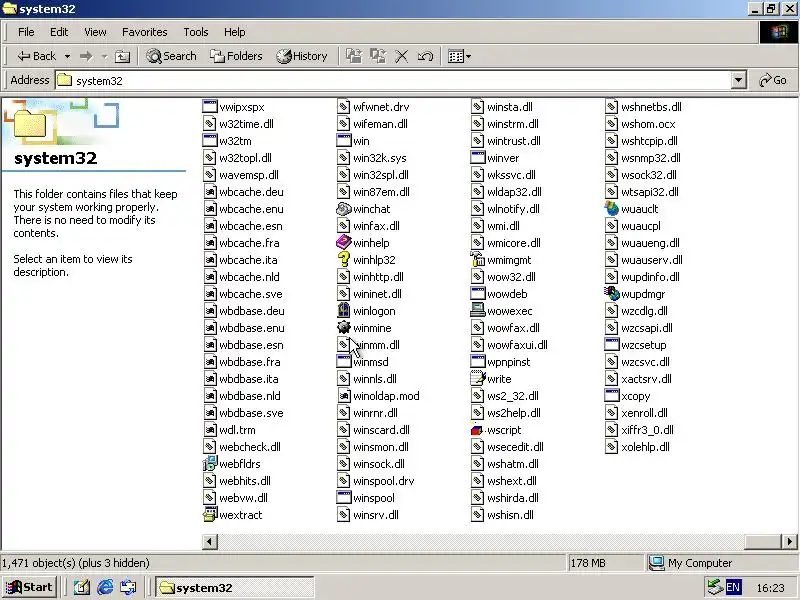The width and height of the screenshot is (800, 600).
Task: Select the file wshom.ocx
Action: [x=640, y=123]
